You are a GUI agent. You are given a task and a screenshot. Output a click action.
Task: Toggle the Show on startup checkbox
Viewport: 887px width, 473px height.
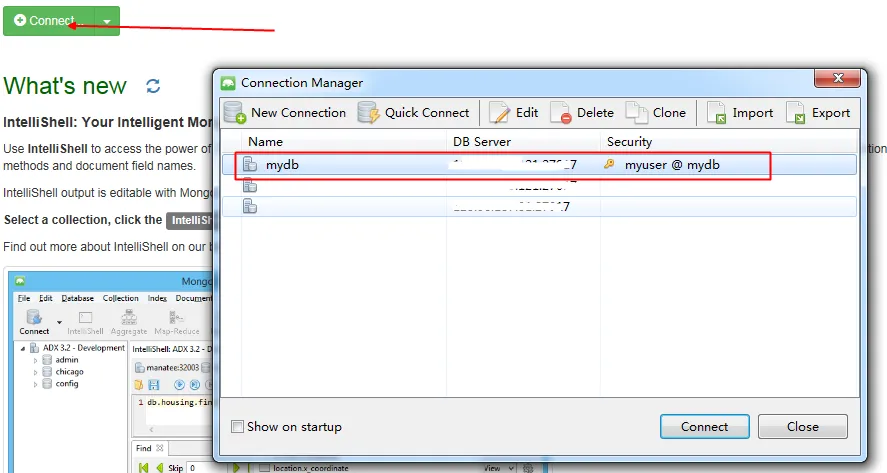coord(238,427)
